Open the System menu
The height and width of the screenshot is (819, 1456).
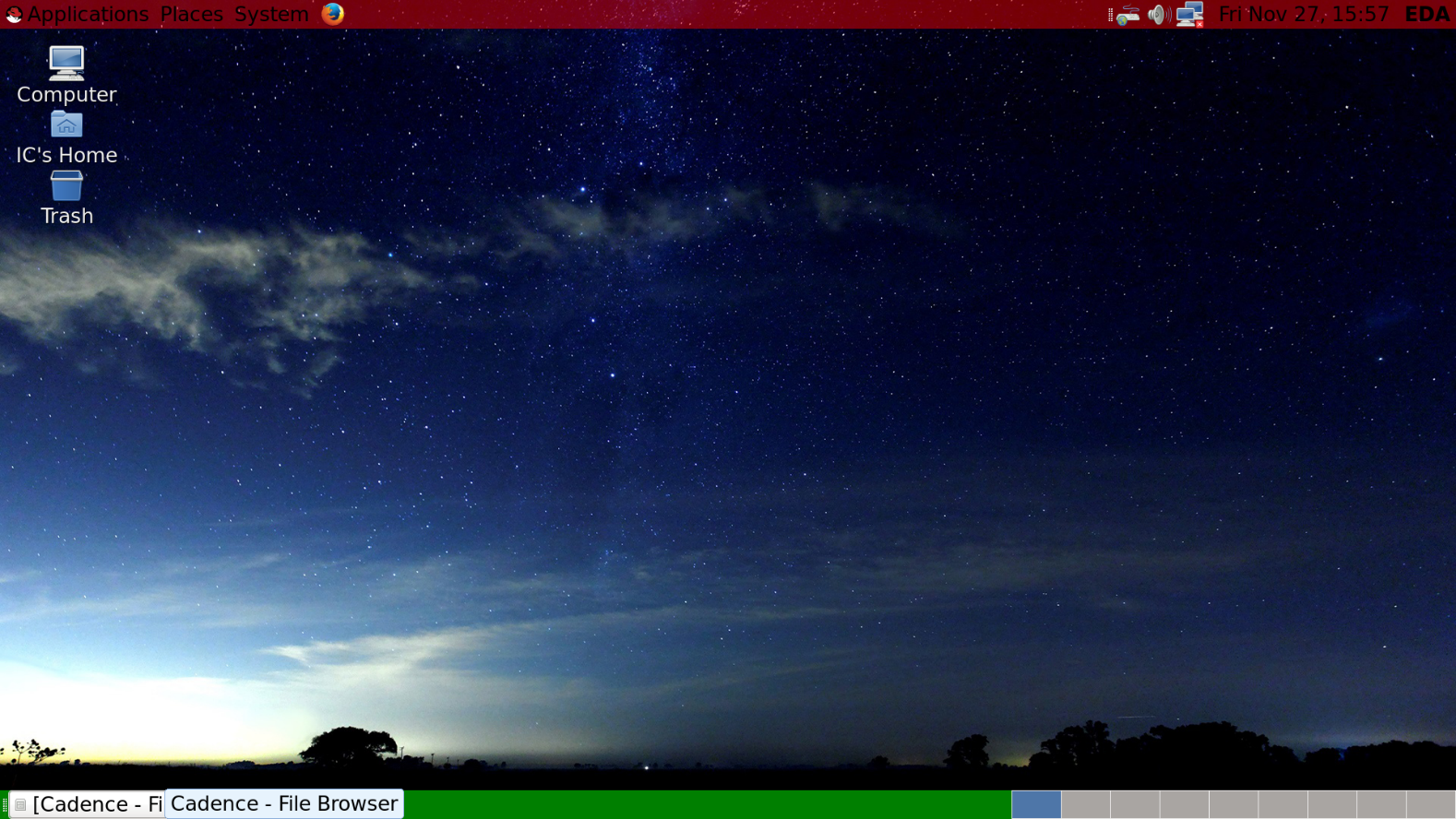pos(271,15)
